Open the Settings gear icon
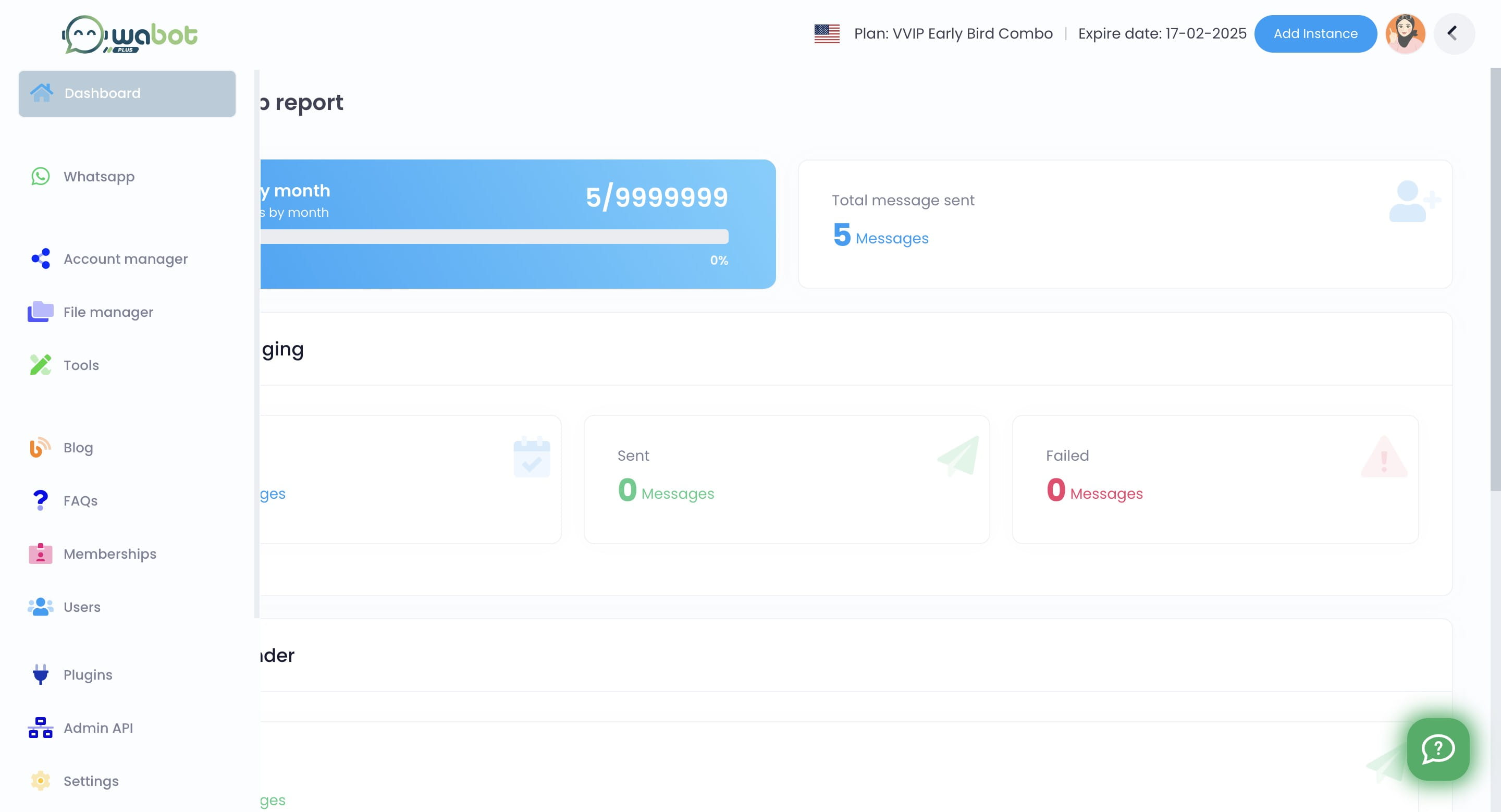The image size is (1501, 812). [x=40, y=781]
